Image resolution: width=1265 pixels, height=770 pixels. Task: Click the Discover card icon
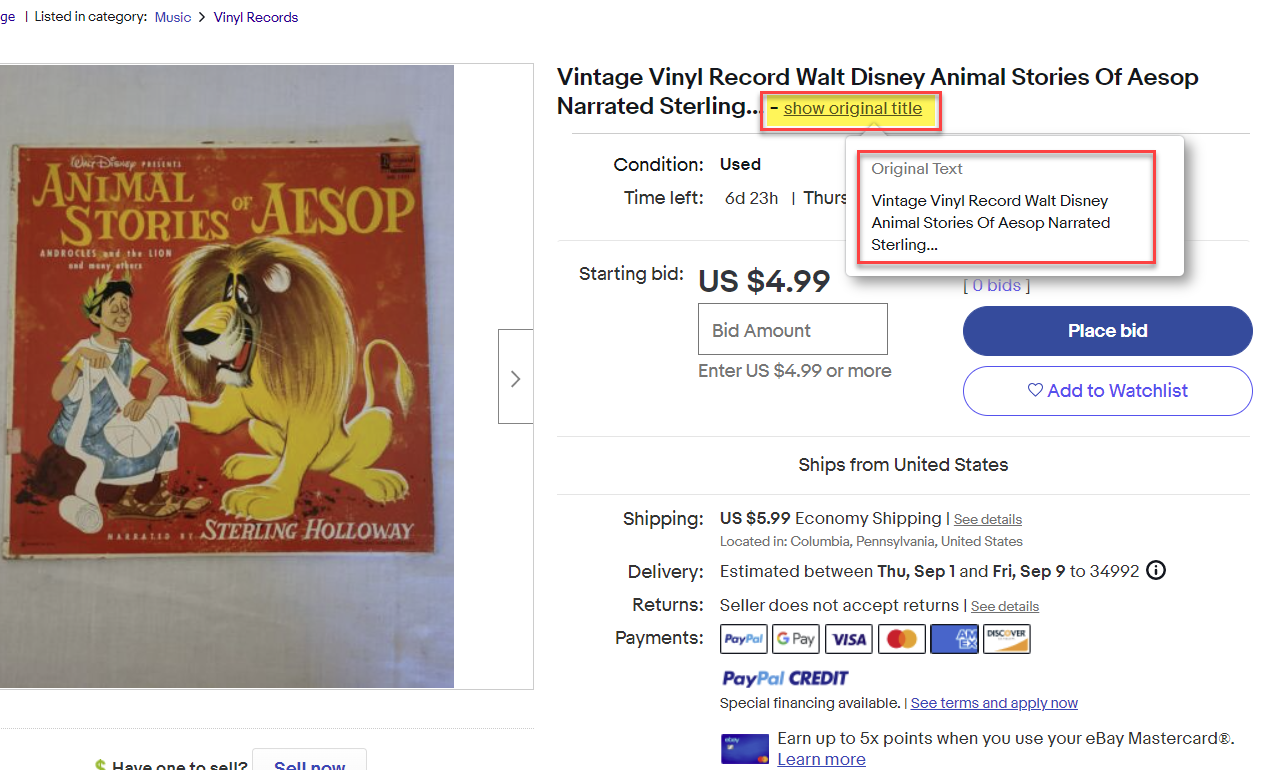coord(1007,639)
